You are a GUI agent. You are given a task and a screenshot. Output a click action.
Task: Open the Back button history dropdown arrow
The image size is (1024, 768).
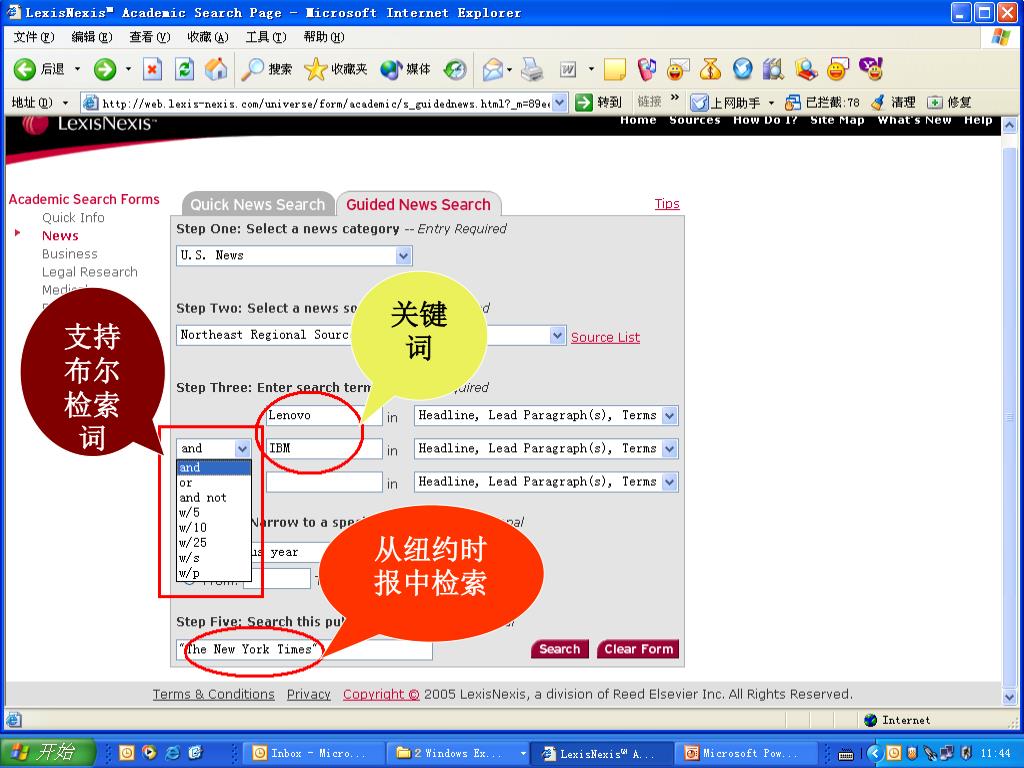click(77, 69)
